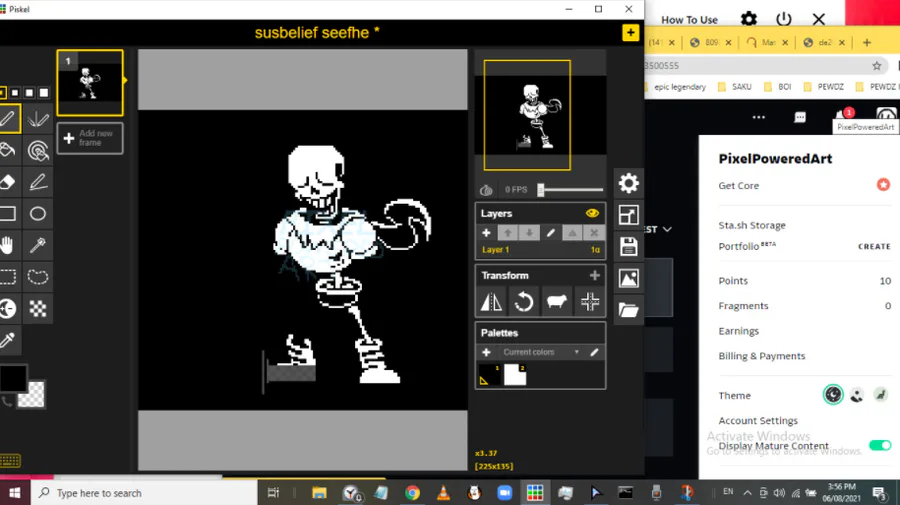The width and height of the screenshot is (900, 505).
Task: Select the Color picker eyedropper tool
Action: pyautogui.click(x=8, y=340)
